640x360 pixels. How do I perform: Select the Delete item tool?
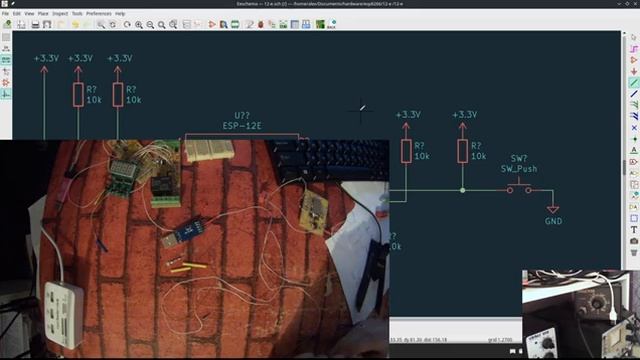pos(634,252)
